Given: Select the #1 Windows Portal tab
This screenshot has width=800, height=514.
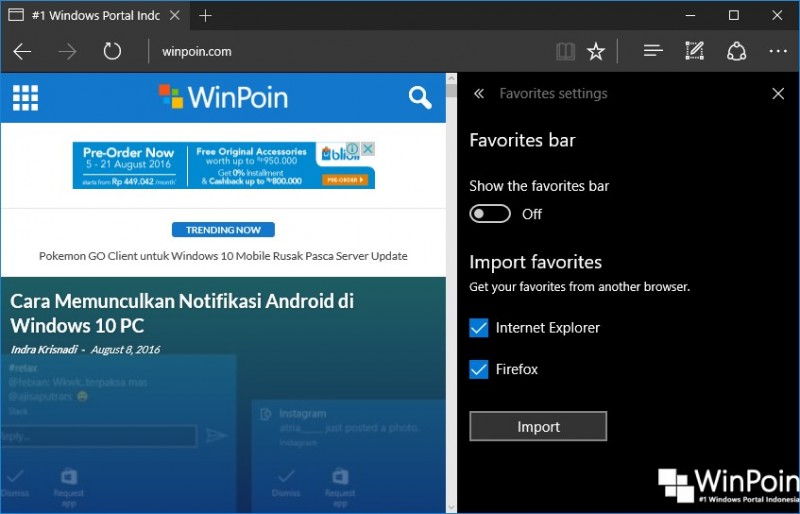Looking at the screenshot, I should point(95,15).
